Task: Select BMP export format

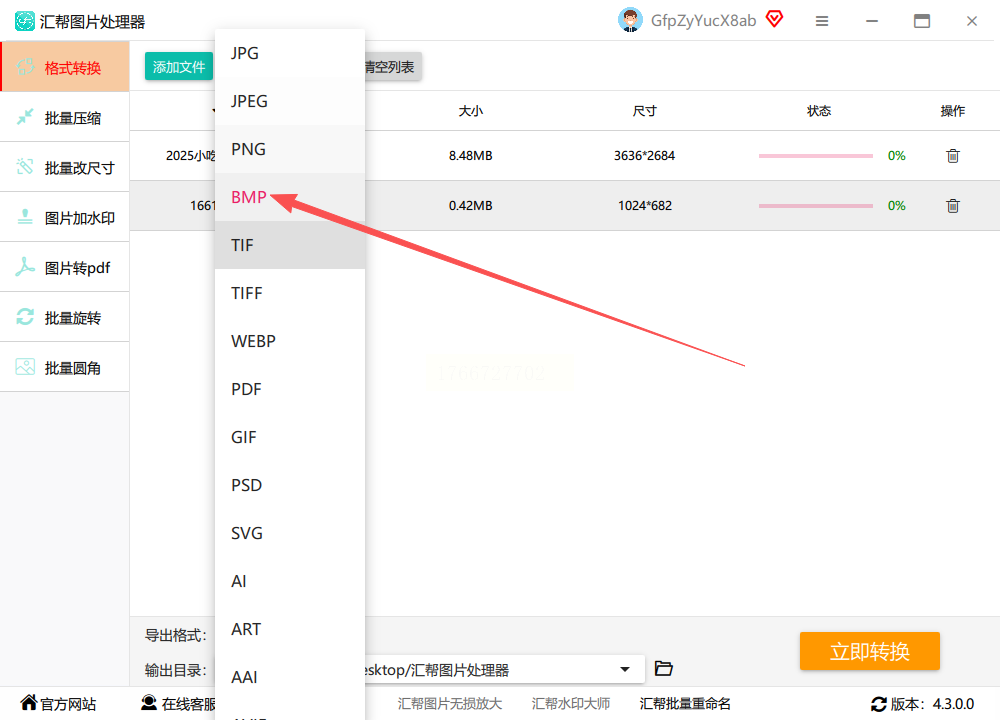Action: pyautogui.click(x=290, y=197)
